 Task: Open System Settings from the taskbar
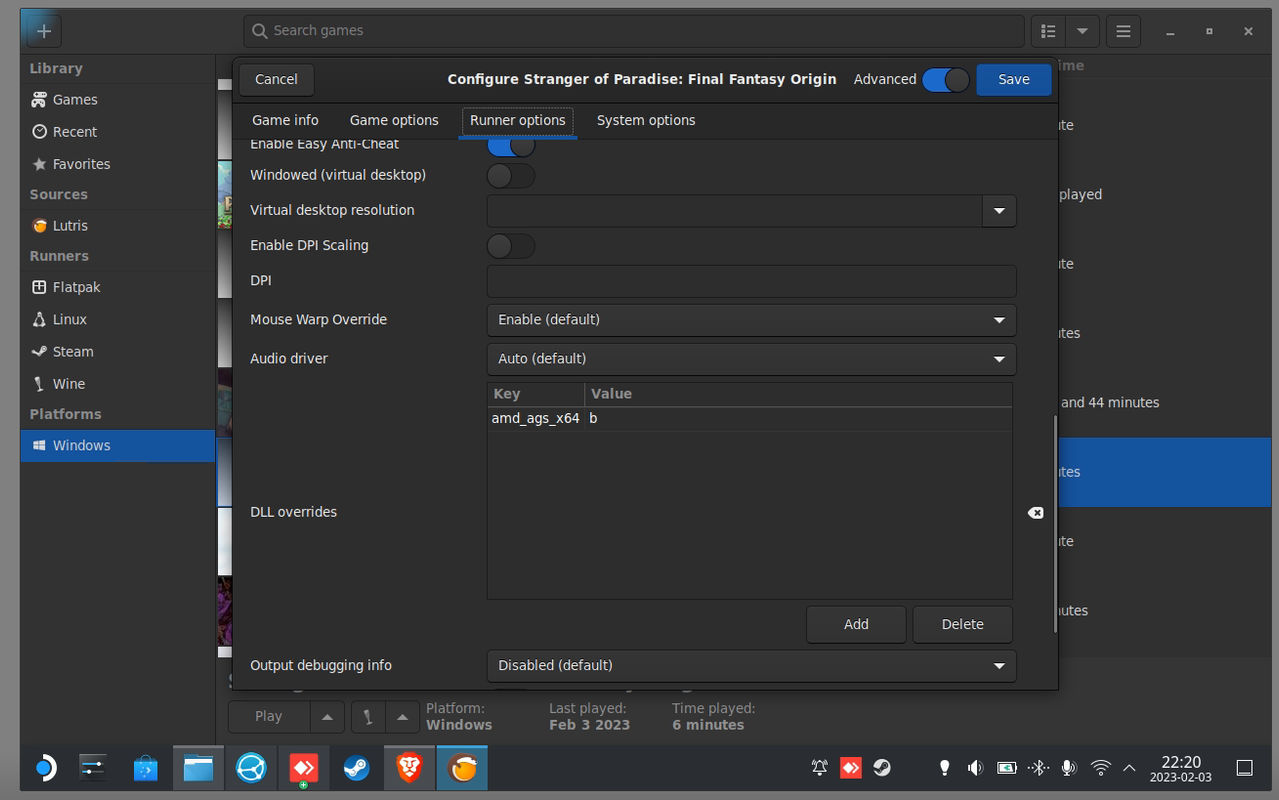pos(93,768)
